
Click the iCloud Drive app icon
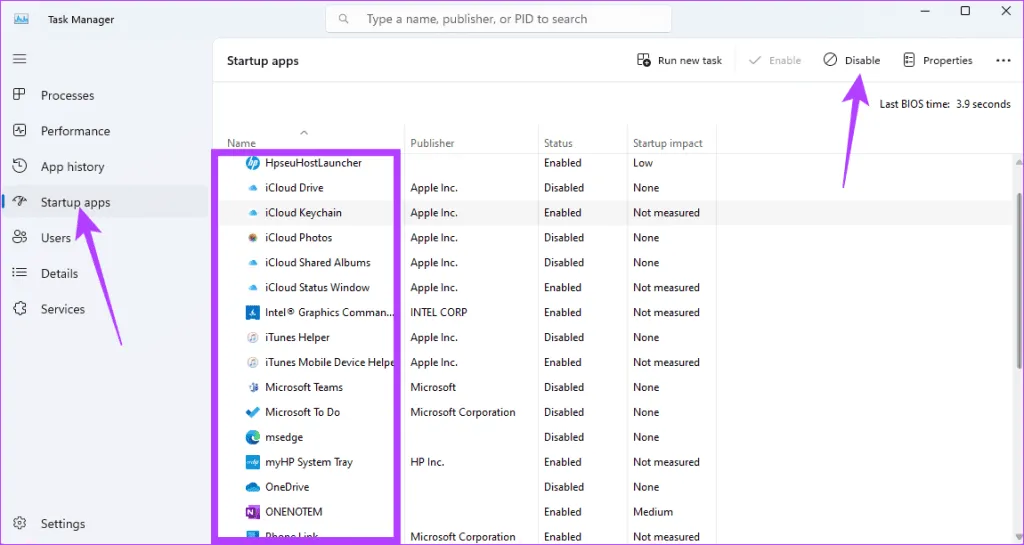(253, 188)
